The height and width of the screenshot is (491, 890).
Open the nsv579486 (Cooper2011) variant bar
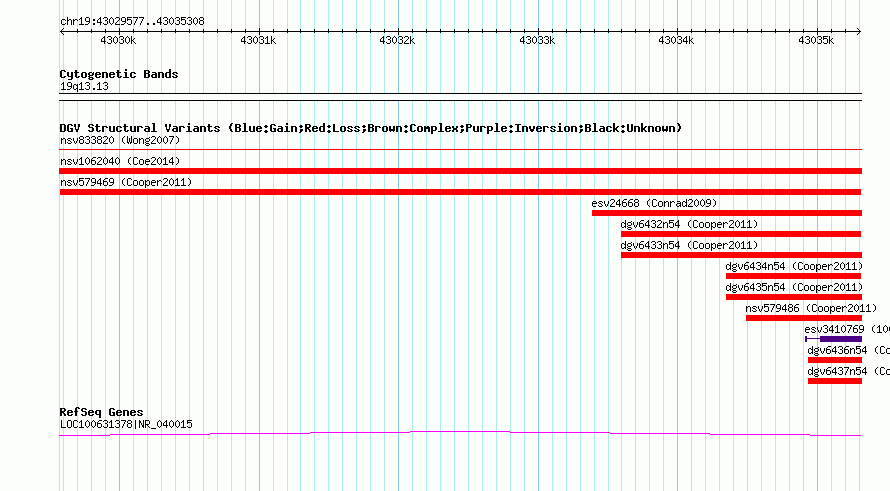coord(804,318)
